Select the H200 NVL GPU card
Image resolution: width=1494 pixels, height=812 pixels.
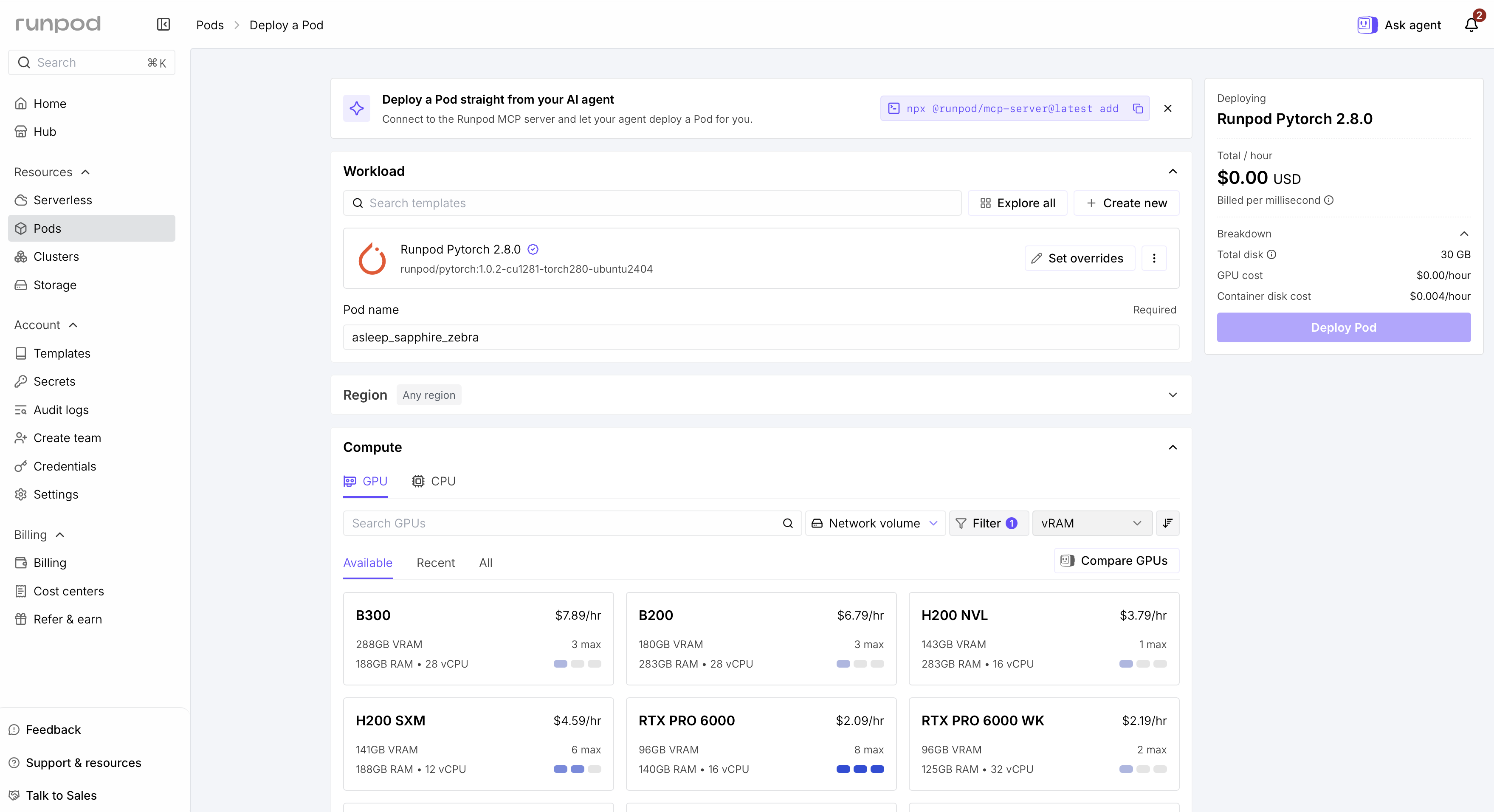coord(1044,639)
